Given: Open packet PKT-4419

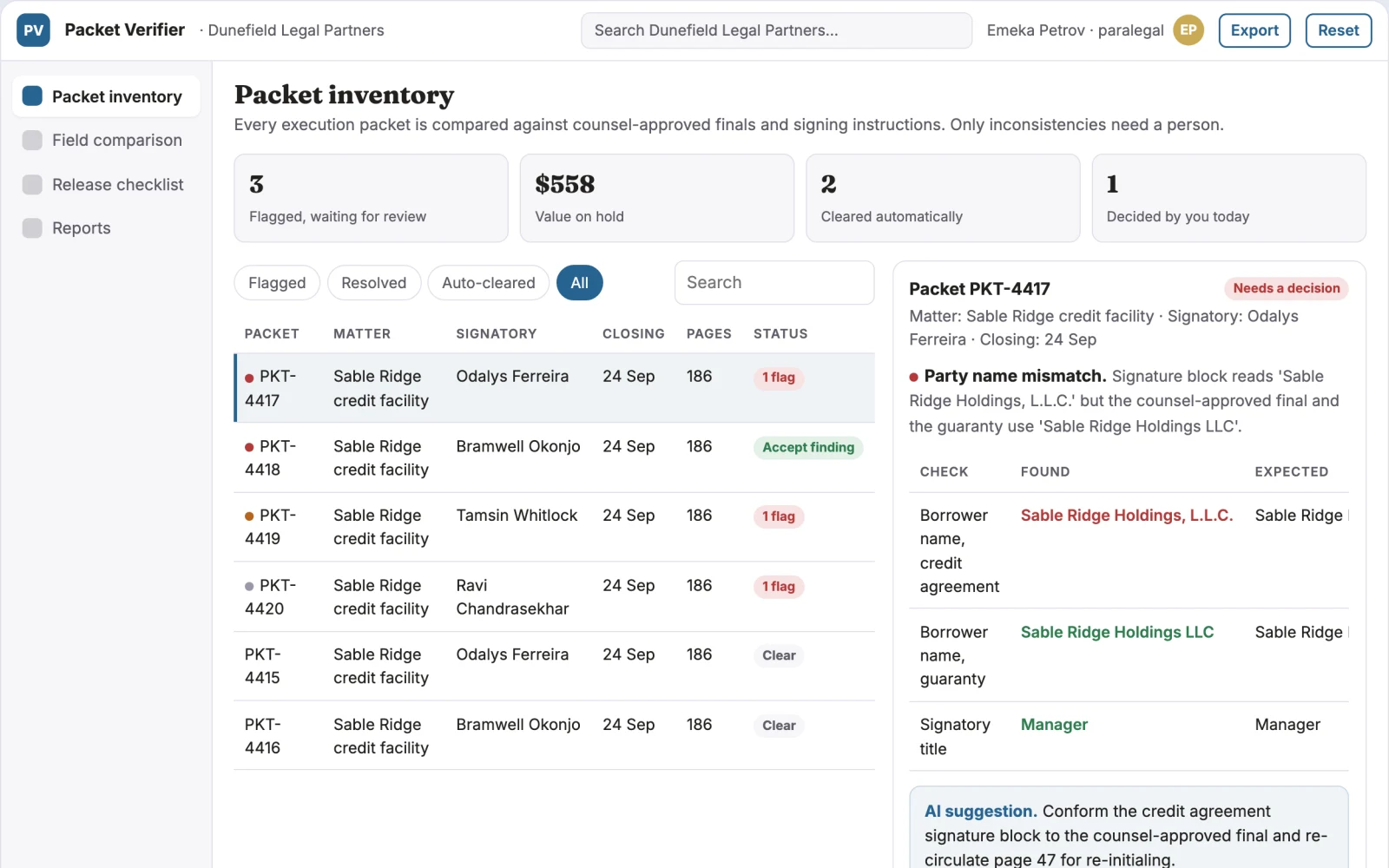Looking at the screenshot, I should (554, 527).
